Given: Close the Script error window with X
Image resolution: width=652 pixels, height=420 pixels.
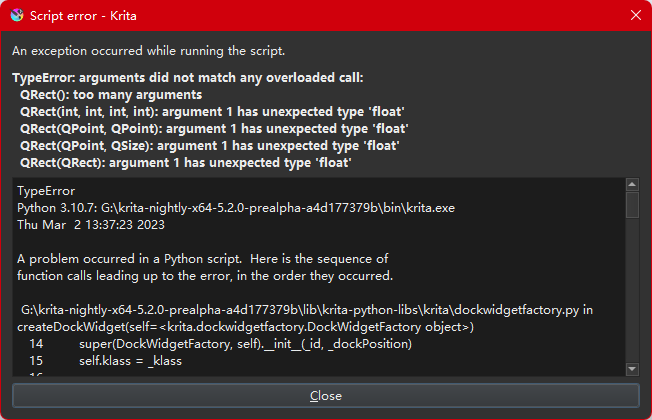Looking at the screenshot, I should tap(635, 15).
